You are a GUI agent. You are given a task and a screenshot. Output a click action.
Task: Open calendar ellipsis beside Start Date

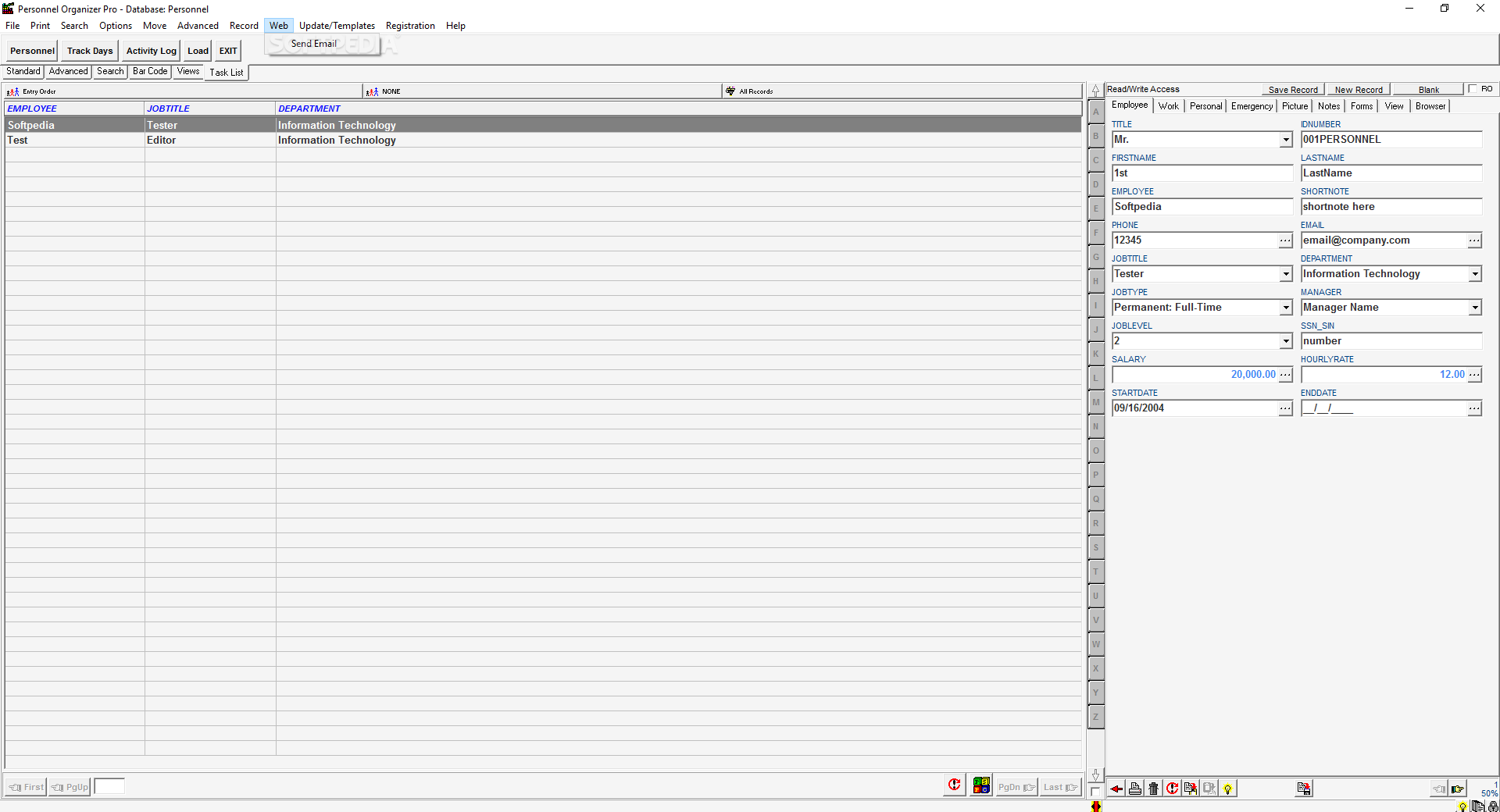[x=1285, y=408]
